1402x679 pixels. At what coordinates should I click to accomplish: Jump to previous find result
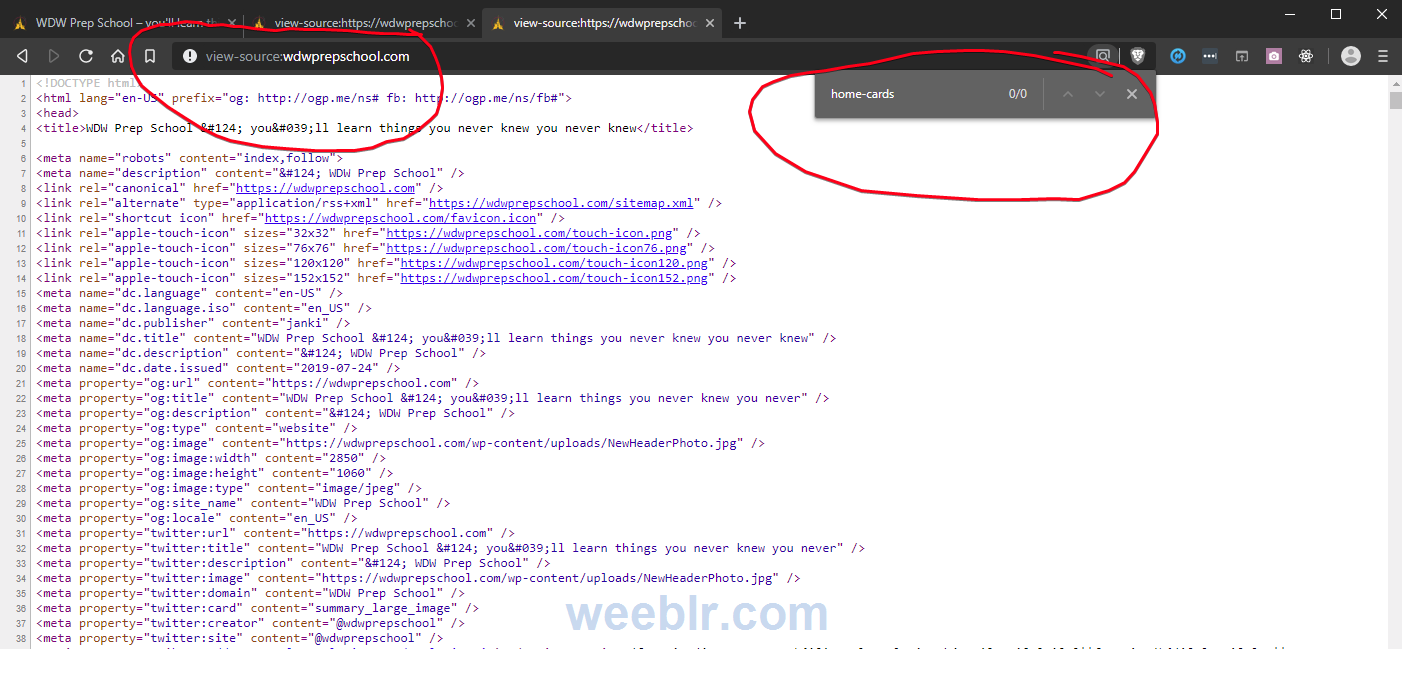point(1068,94)
